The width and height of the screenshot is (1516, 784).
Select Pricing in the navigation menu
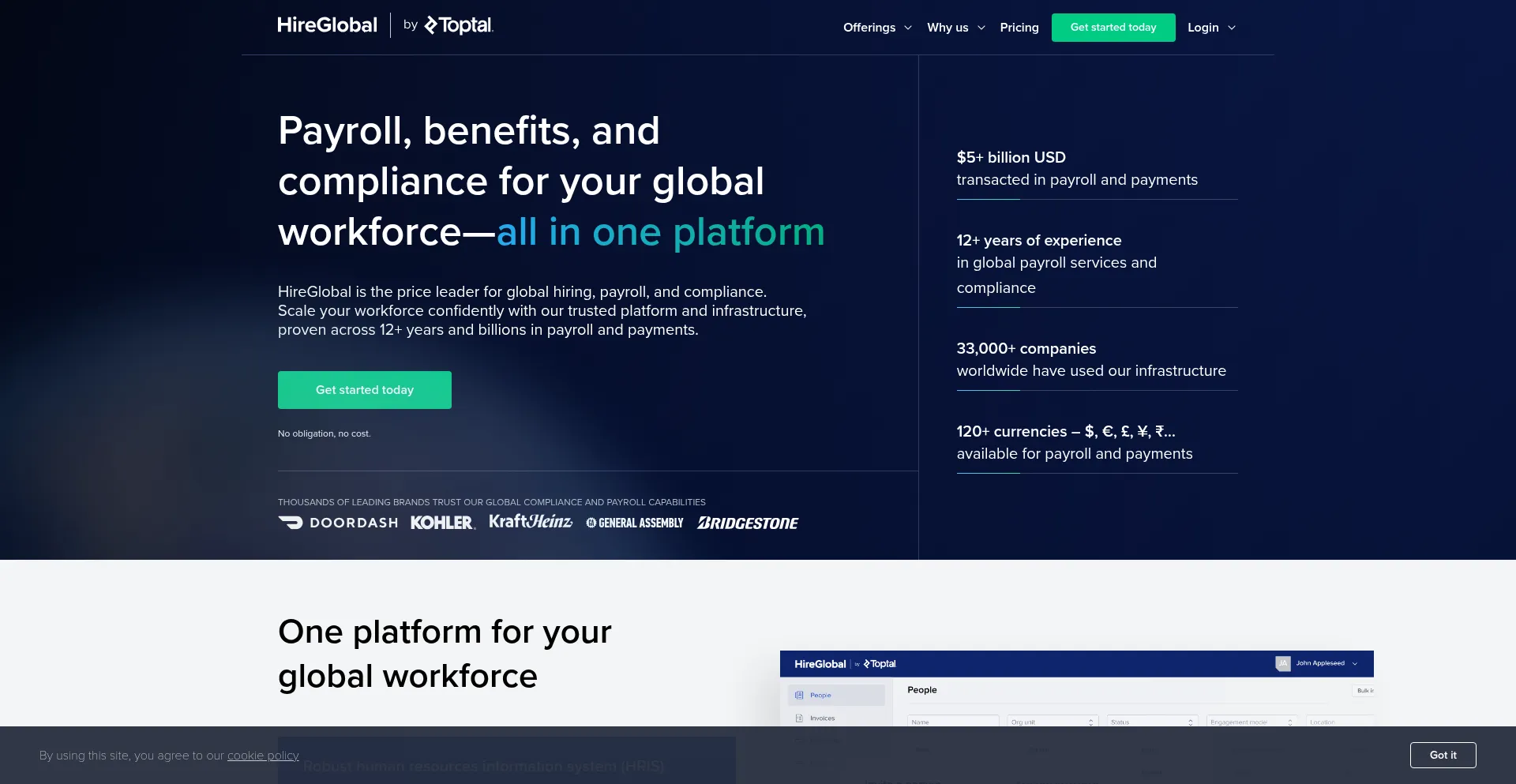(x=1019, y=27)
